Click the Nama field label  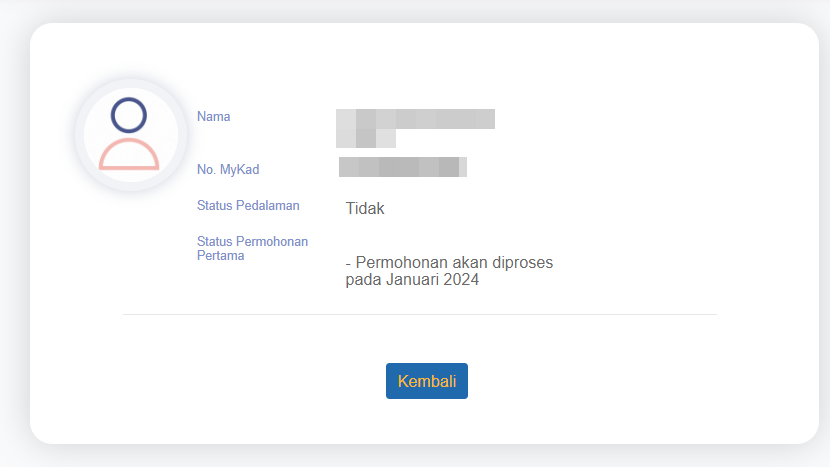click(213, 116)
